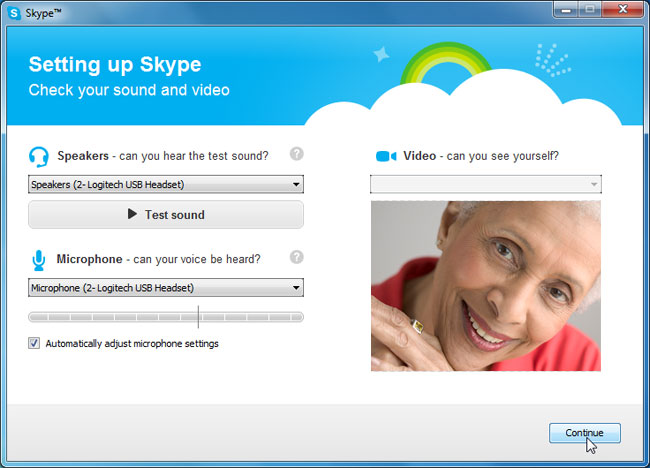The image size is (650, 468).
Task: Click the microphone icon beside Microphone heading
Action: (x=39, y=260)
